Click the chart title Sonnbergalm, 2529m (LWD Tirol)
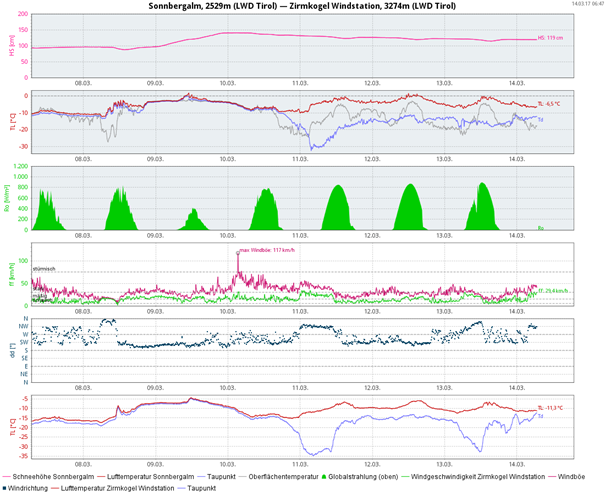The height and width of the screenshot is (495, 605). pyautogui.click(x=213, y=6)
